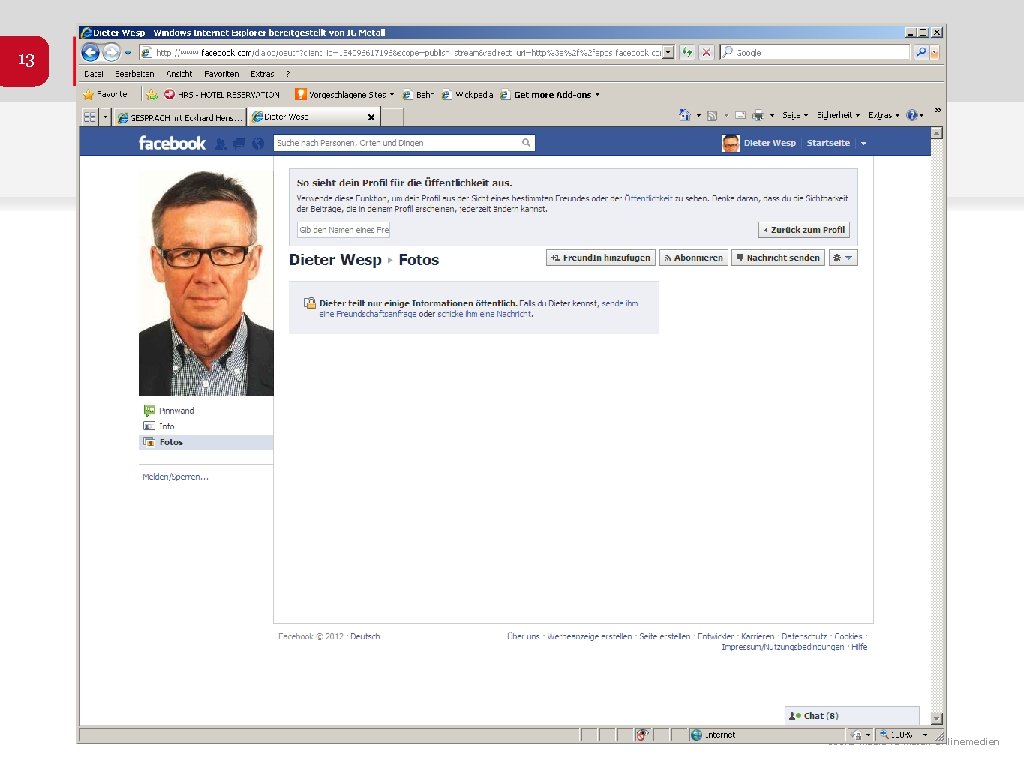Screen dimensions: 1024x768
Task: Click Dieter Wesp avatar in Facebook header
Action: [x=731, y=143]
